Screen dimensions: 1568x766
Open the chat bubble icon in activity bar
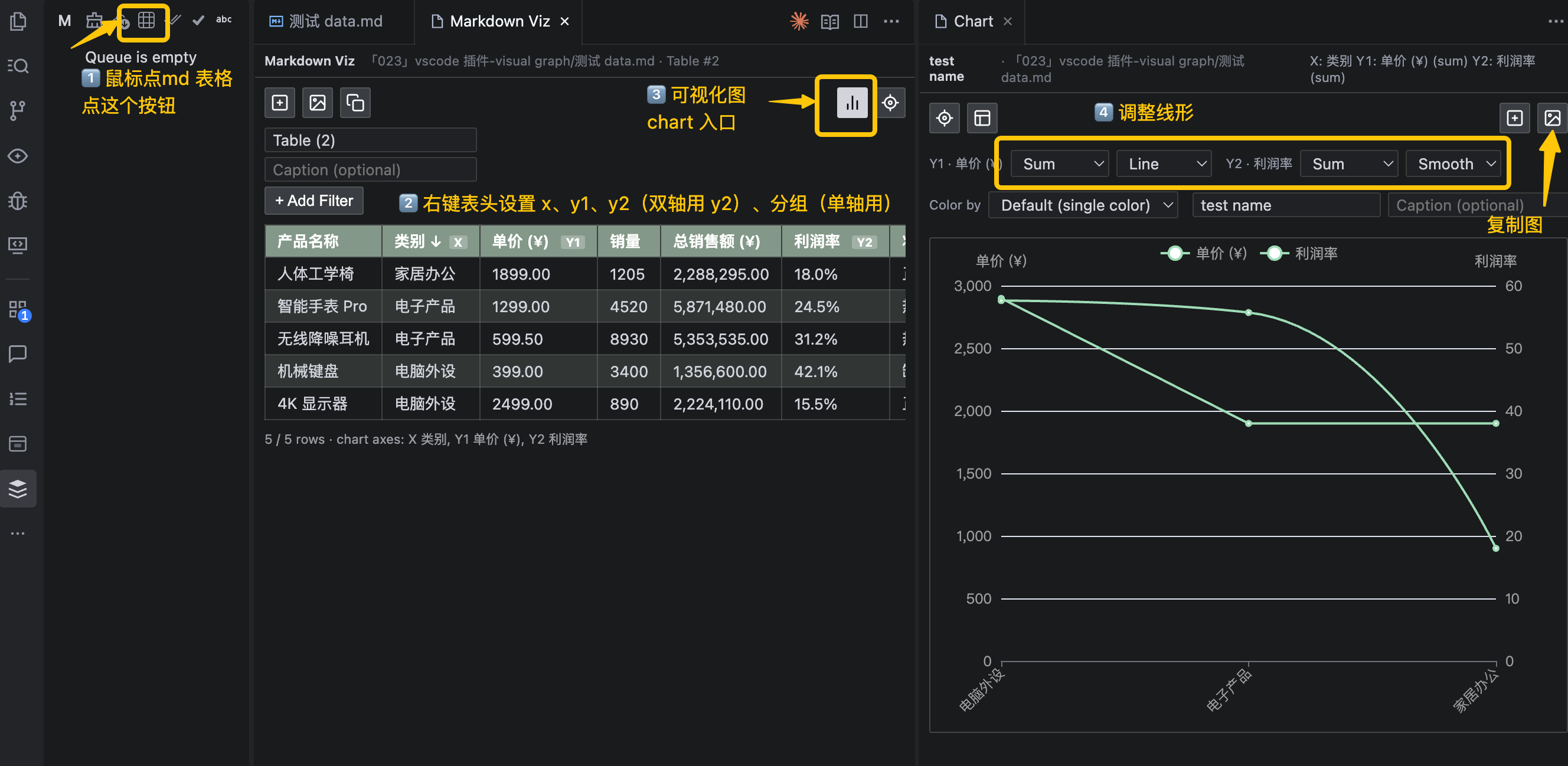[x=18, y=353]
